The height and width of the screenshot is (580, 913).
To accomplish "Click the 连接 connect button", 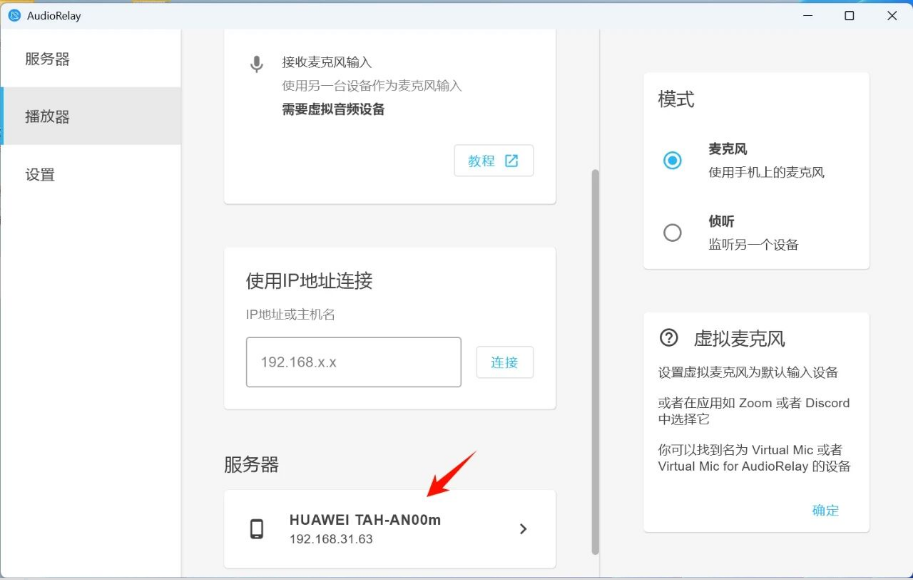I will (504, 362).
